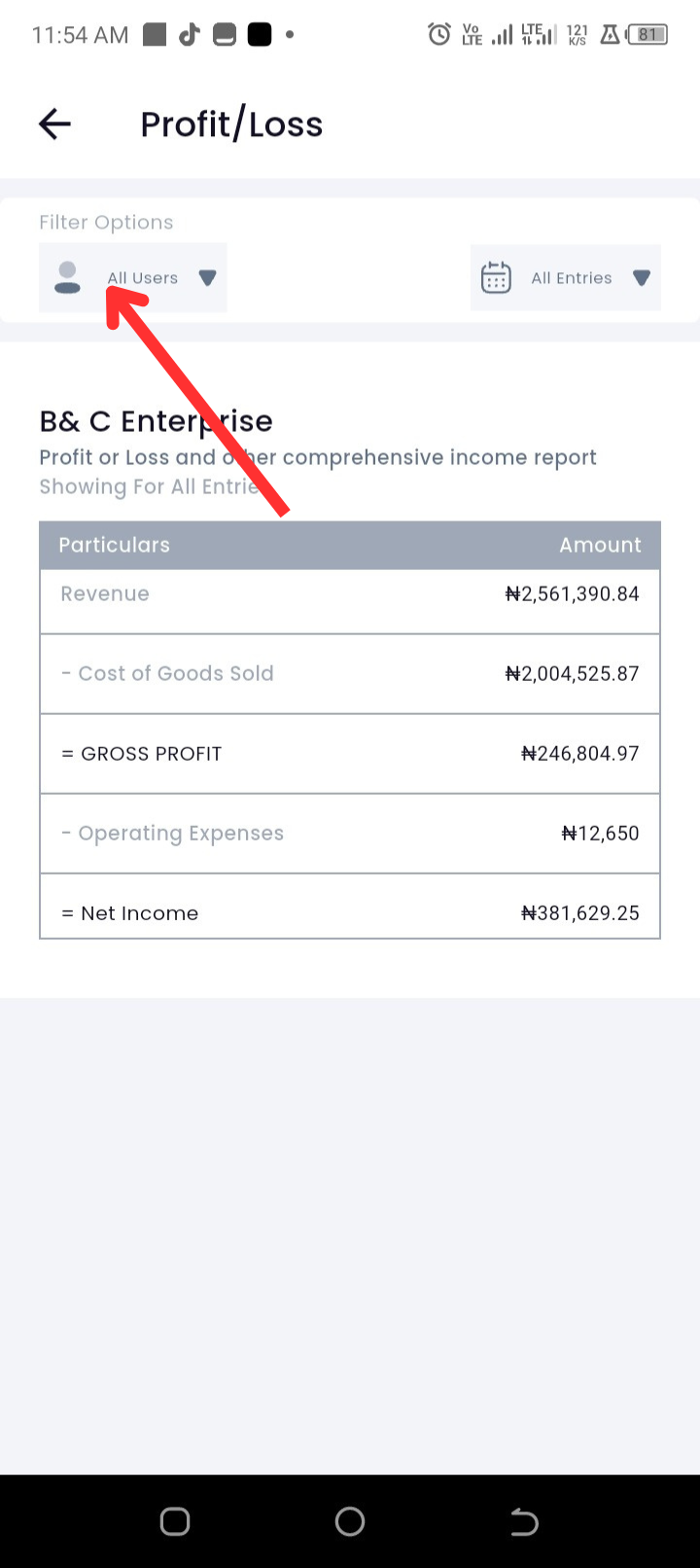This screenshot has width=700, height=1568.
Task: Tap the Android back navigation icon
Action: click(x=524, y=1521)
